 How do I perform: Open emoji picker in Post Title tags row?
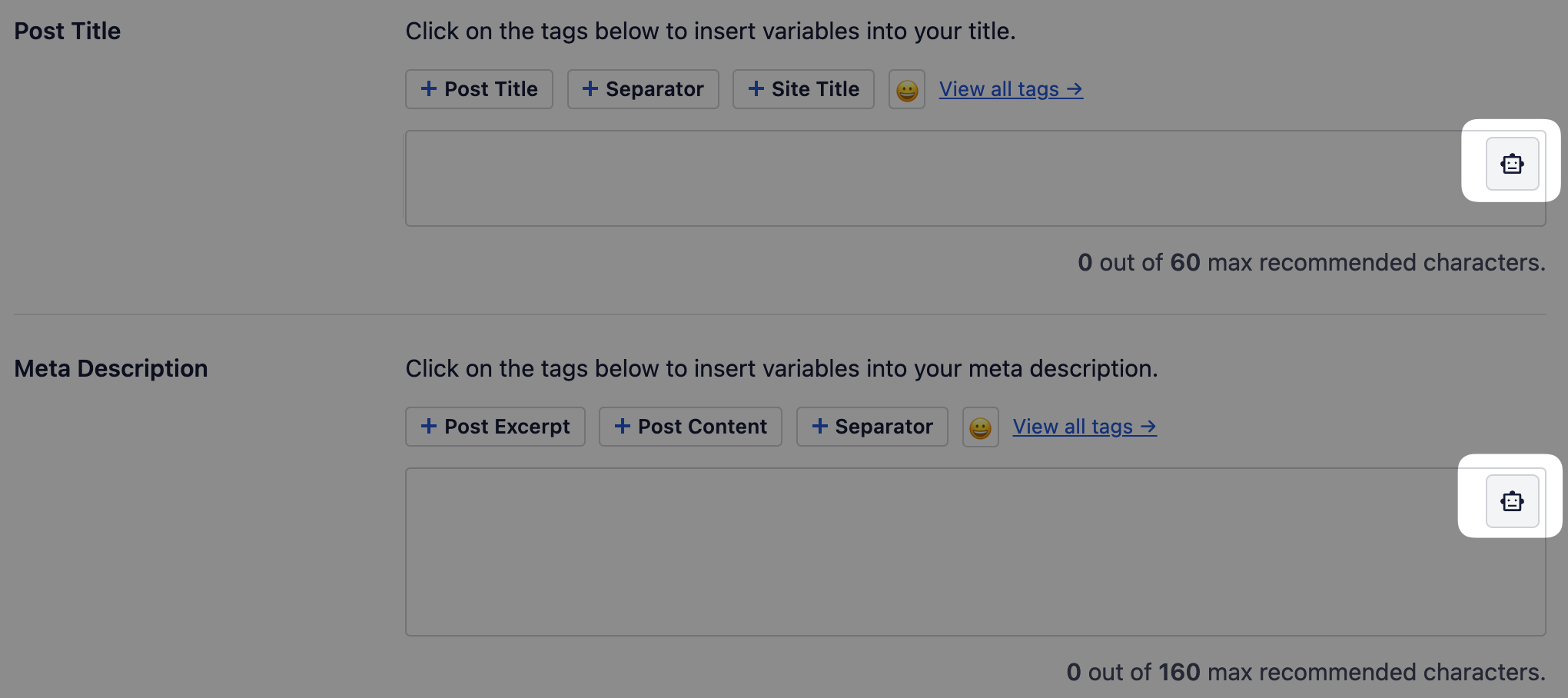(x=907, y=90)
